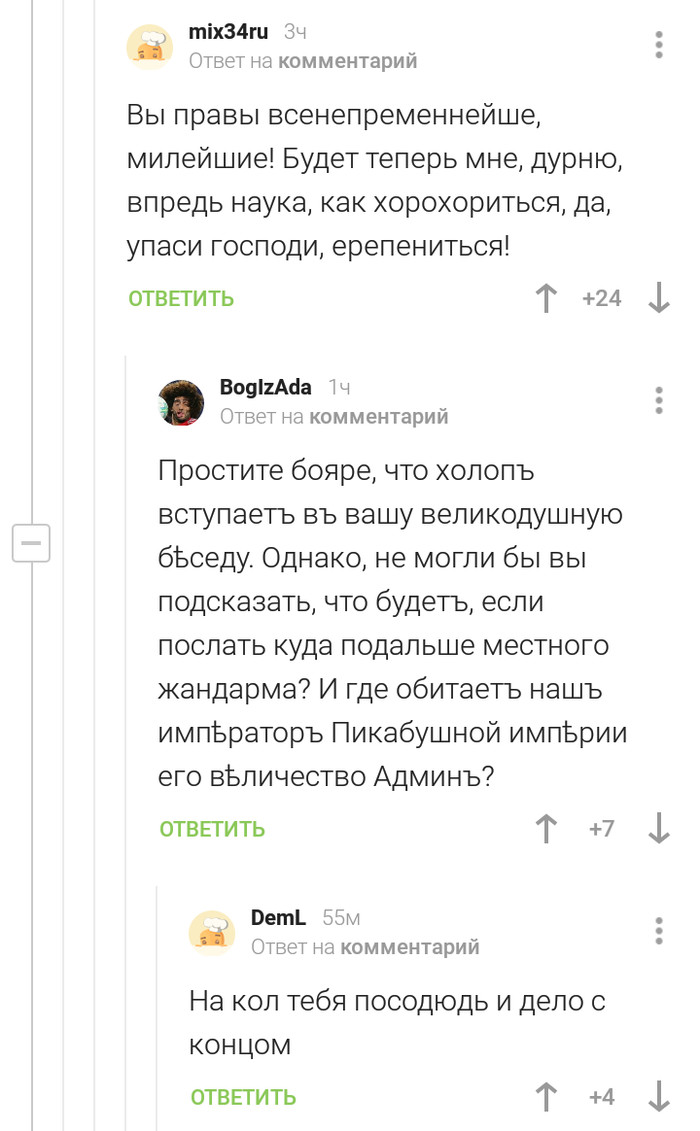The width and height of the screenshot is (700, 1131).
Task: Downvote mix34ru's comment
Action: pos(659,298)
